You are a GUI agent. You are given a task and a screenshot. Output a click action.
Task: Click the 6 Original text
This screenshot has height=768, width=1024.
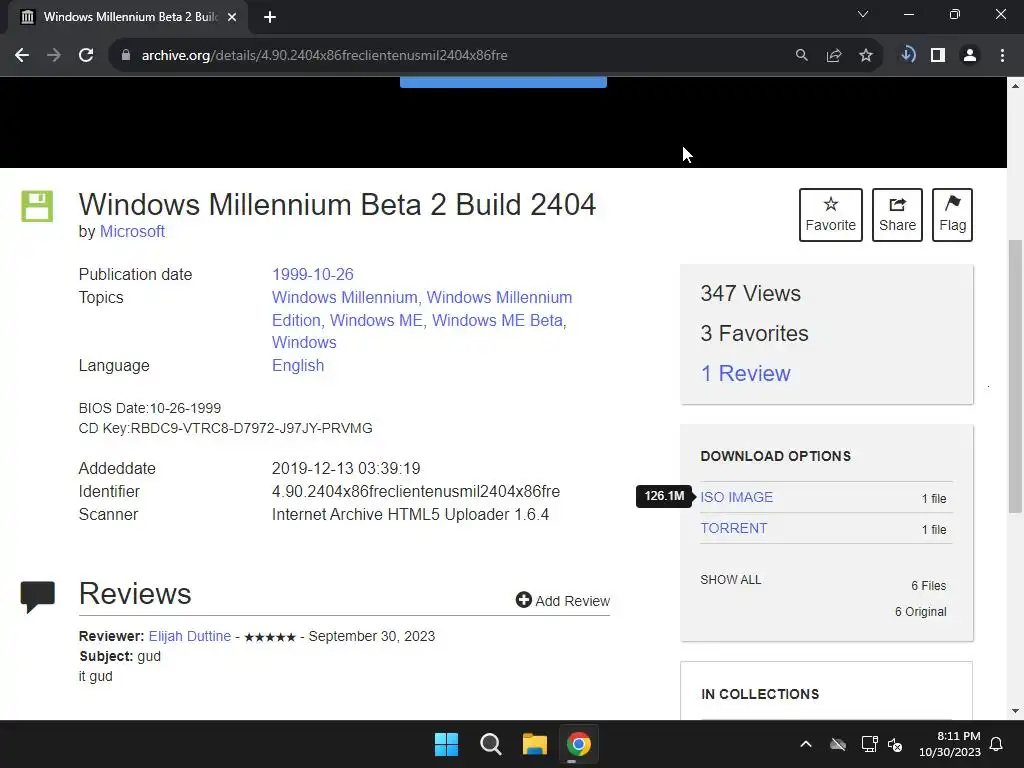(x=920, y=612)
